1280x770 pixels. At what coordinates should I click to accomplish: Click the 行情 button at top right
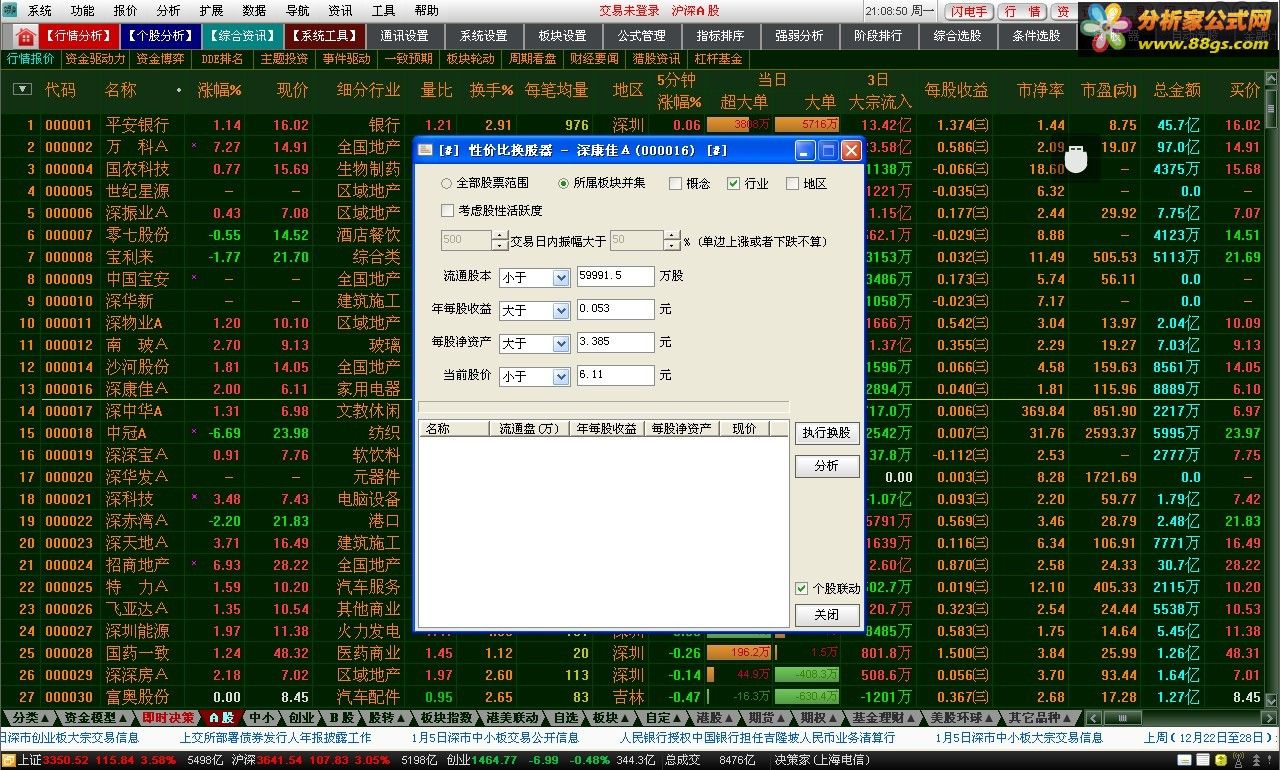tap(1022, 11)
